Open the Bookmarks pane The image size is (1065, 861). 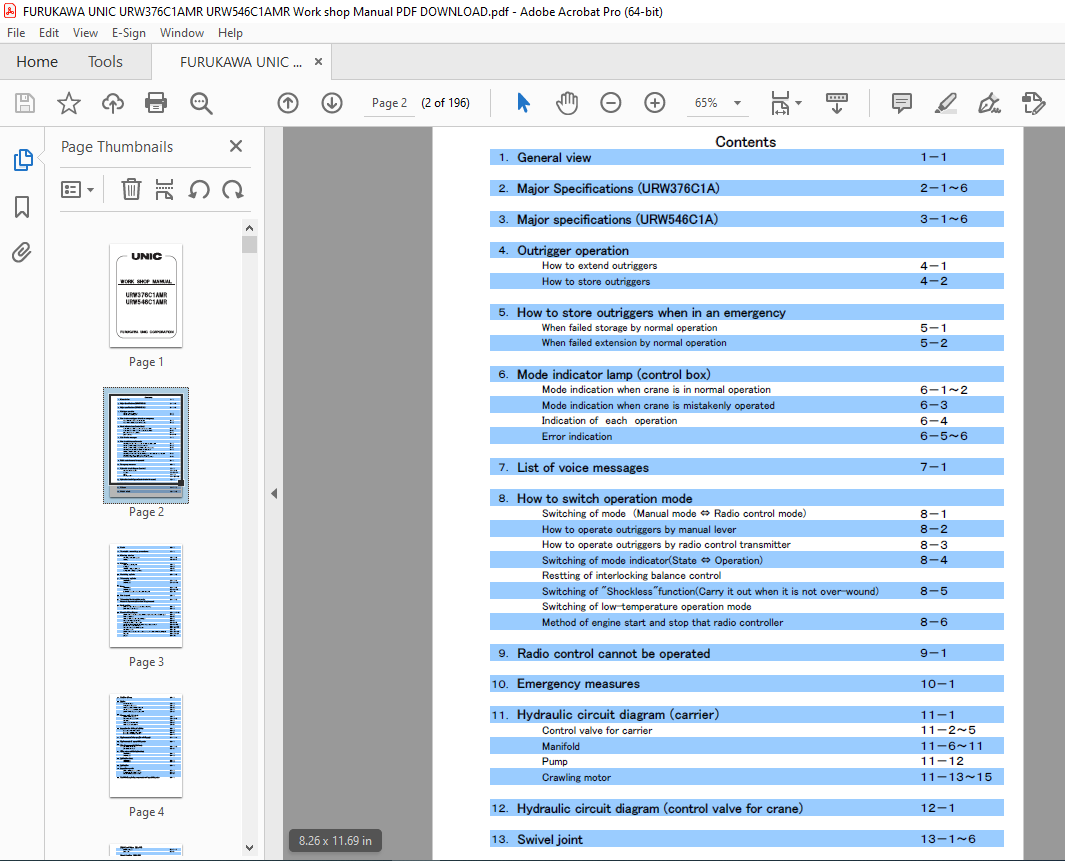22,206
